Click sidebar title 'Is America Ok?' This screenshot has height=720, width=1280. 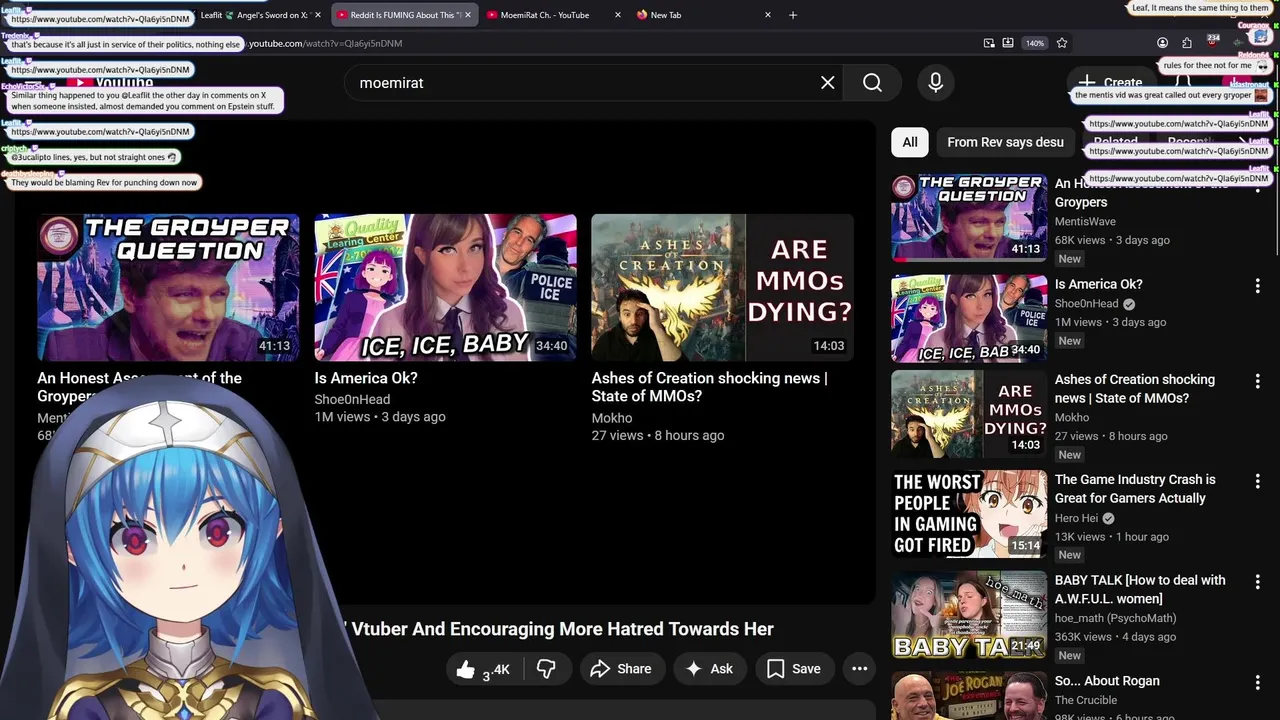pyautogui.click(x=1098, y=284)
